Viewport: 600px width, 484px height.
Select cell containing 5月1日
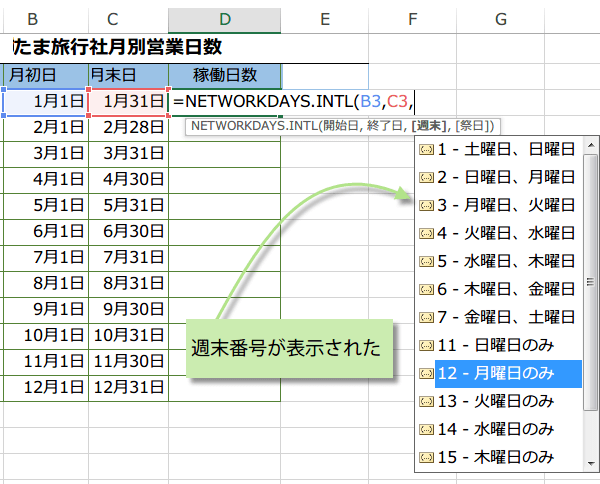(46, 205)
